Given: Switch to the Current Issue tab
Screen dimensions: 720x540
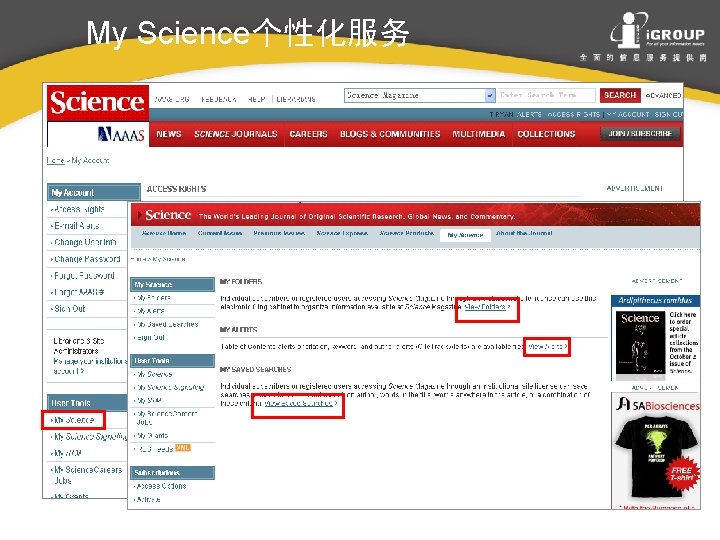Looking at the screenshot, I should tap(220, 233).
